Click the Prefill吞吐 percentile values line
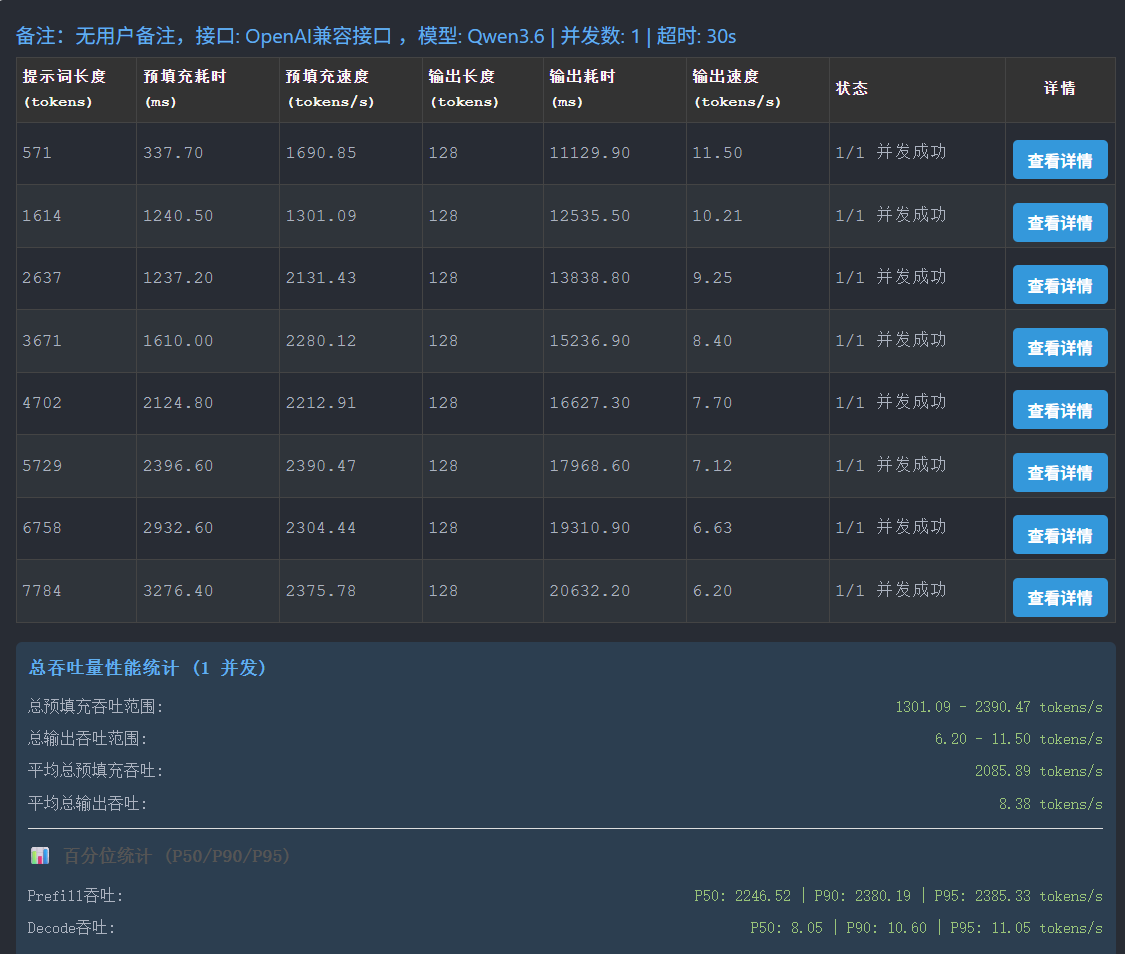The width and height of the screenshot is (1125, 954). coord(898,896)
